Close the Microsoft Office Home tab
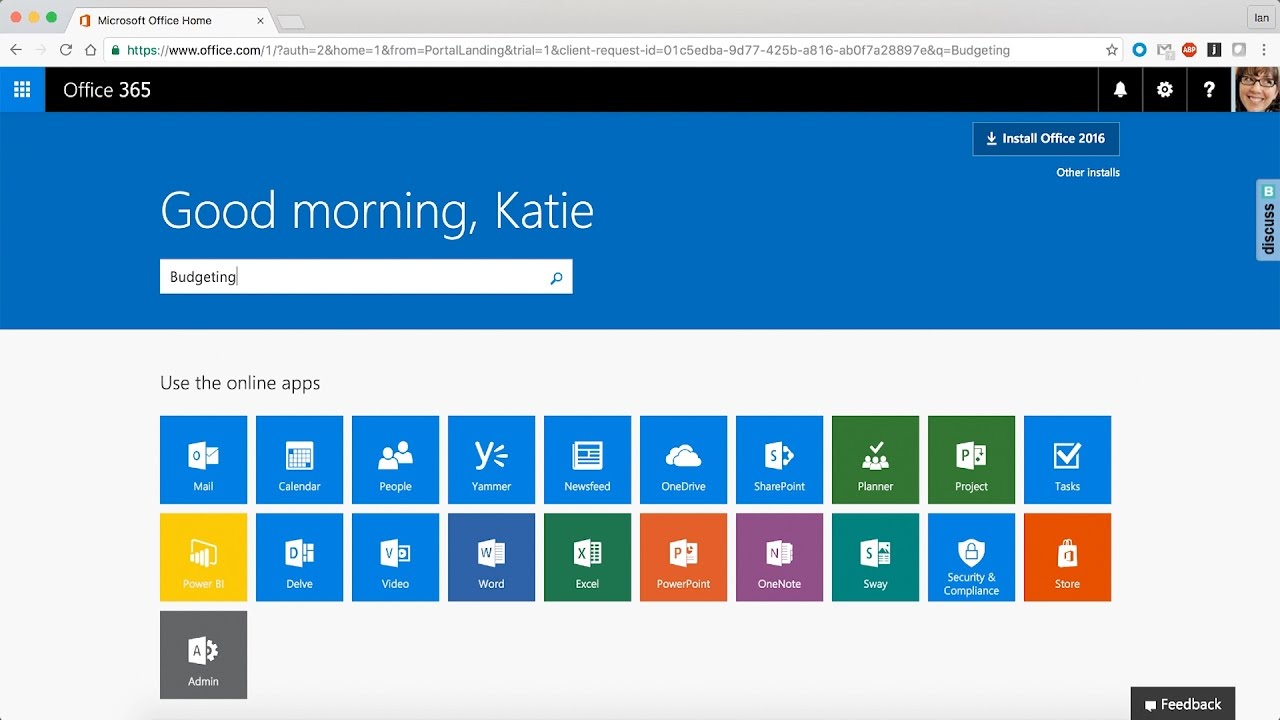The width and height of the screenshot is (1280, 720). (261, 20)
